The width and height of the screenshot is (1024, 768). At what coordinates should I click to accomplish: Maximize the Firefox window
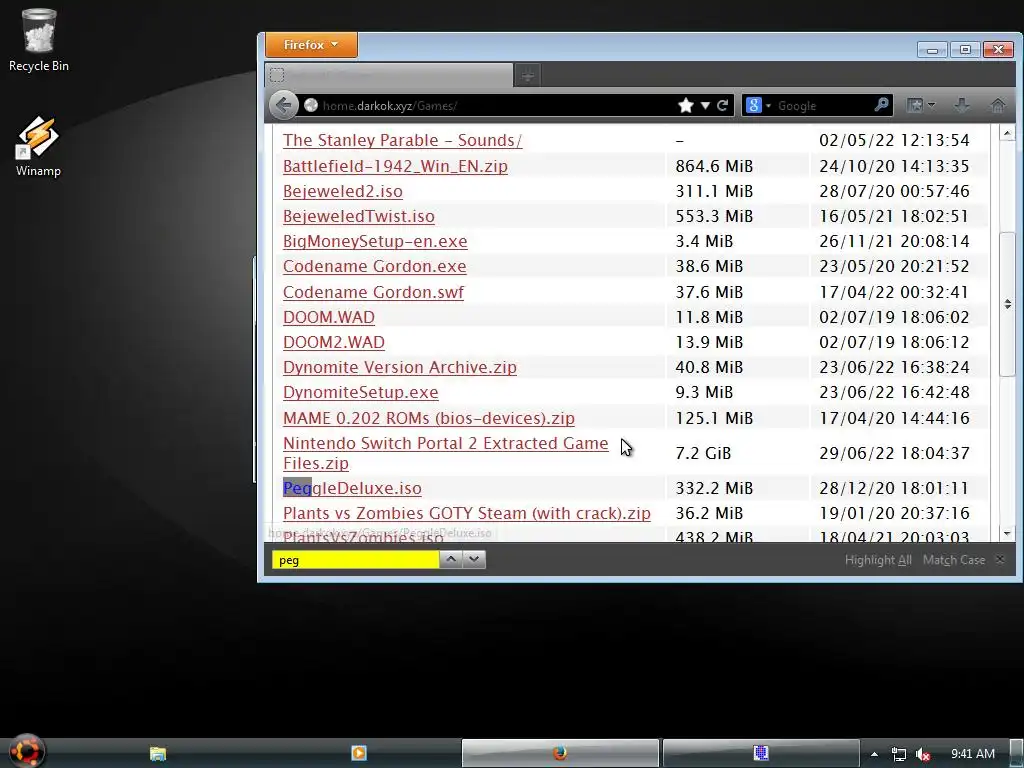point(965,50)
